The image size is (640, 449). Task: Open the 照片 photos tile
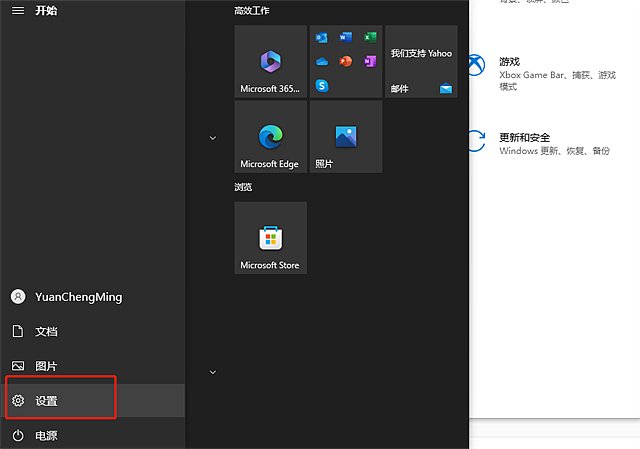pos(346,137)
